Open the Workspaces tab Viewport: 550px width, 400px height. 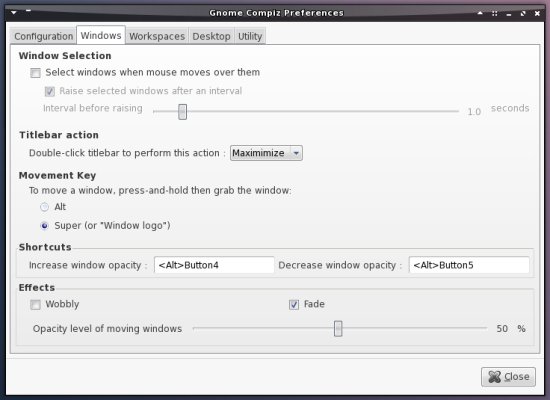157,36
